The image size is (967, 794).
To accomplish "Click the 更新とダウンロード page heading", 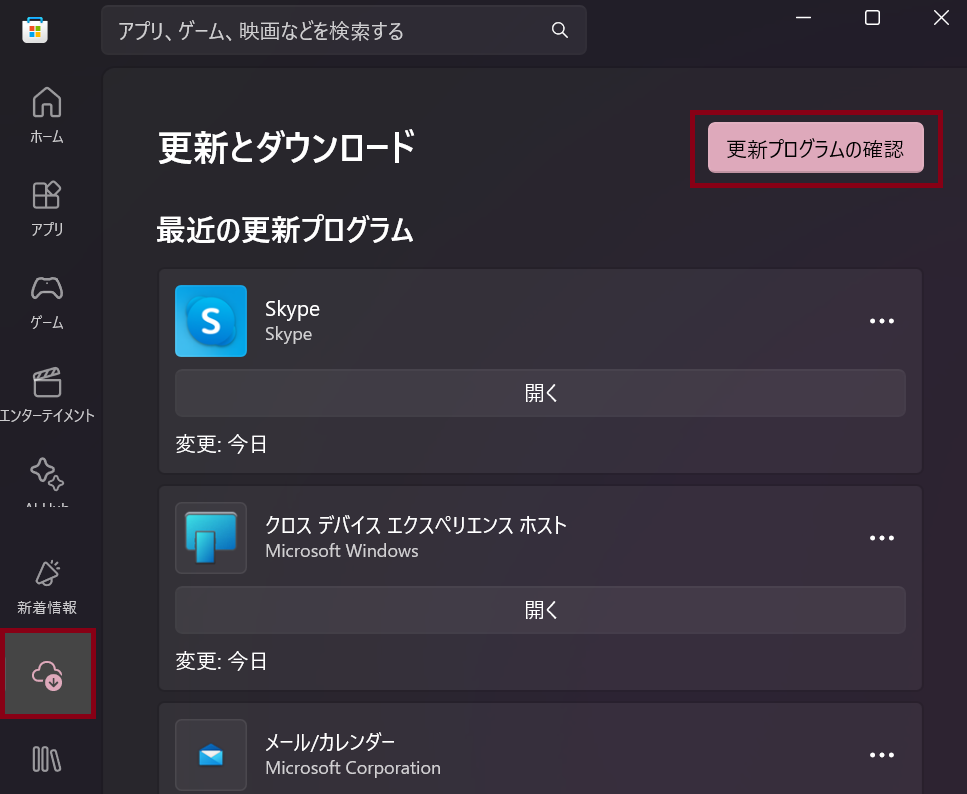I will pyautogui.click(x=287, y=147).
